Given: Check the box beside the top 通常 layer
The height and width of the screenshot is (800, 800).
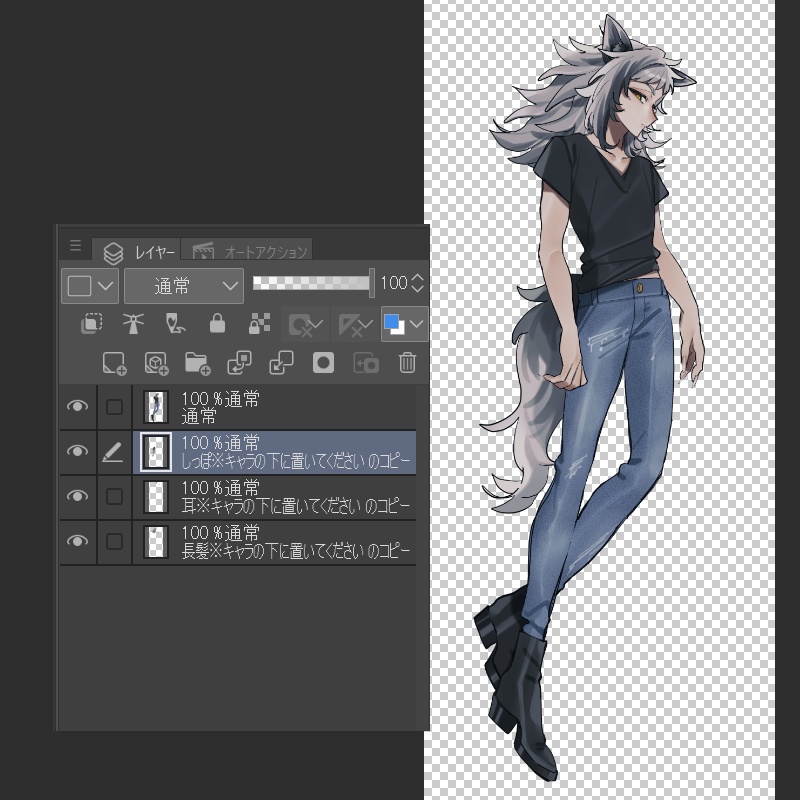Looking at the screenshot, I should (114, 407).
